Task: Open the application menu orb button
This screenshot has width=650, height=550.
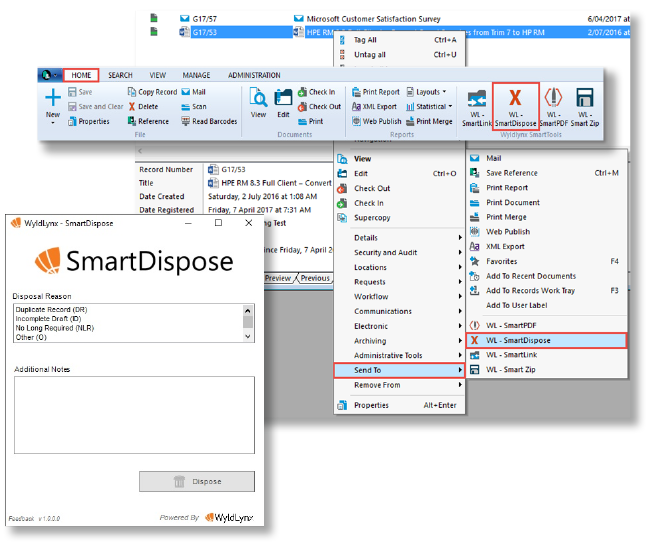Action: tap(49, 75)
